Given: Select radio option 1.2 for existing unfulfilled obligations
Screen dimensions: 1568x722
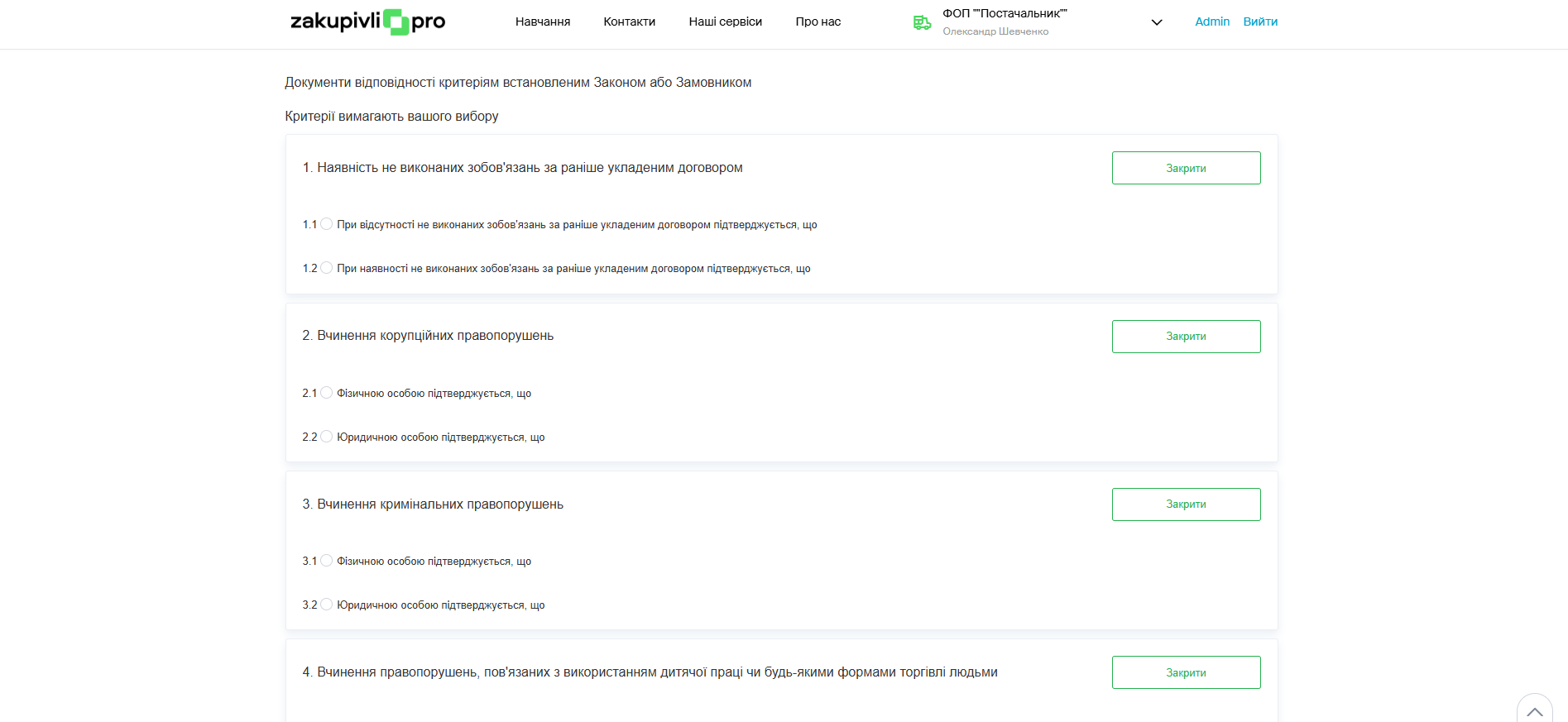Looking at the screenshot, I should pos(327,268).
